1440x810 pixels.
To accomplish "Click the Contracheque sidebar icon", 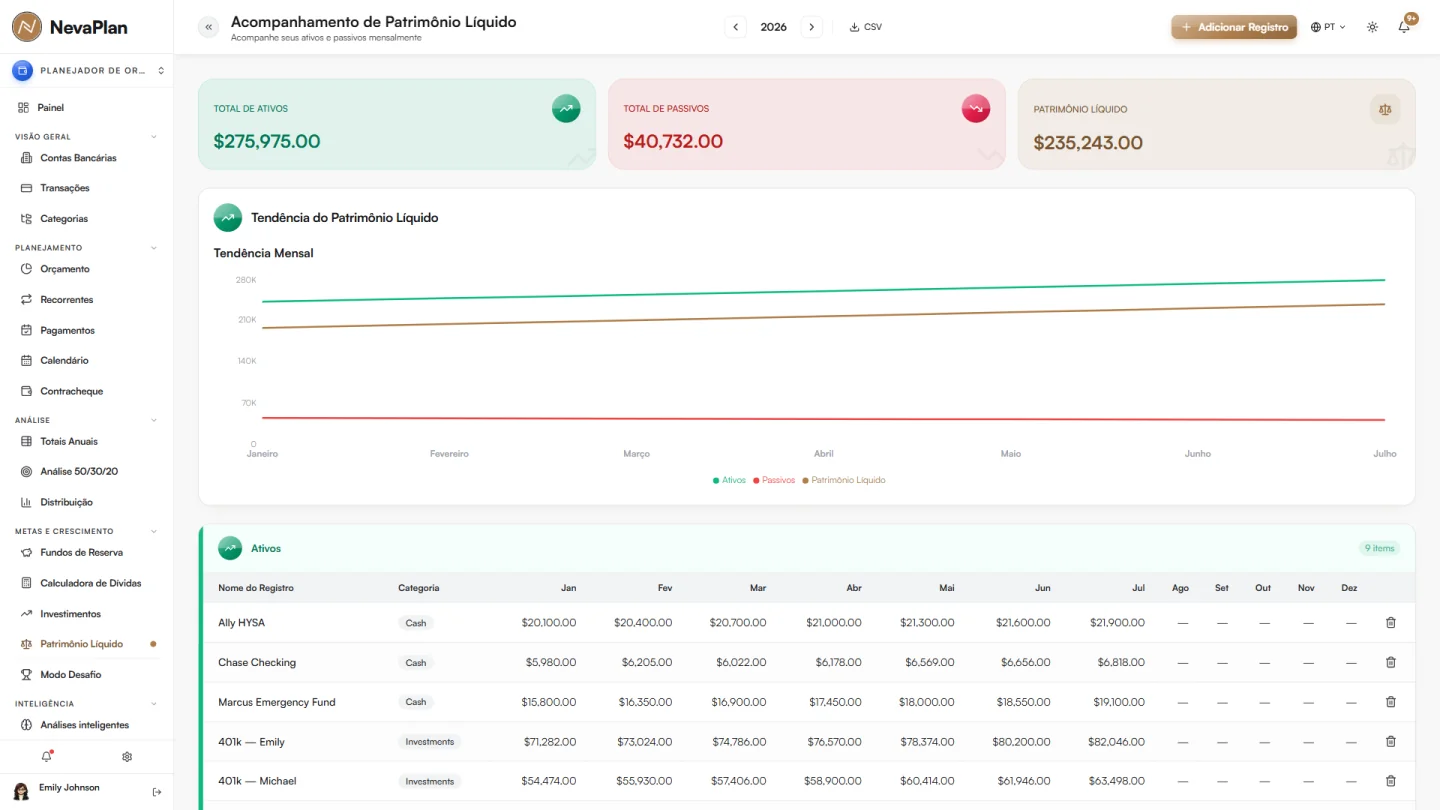I will (x=27, y=391).
